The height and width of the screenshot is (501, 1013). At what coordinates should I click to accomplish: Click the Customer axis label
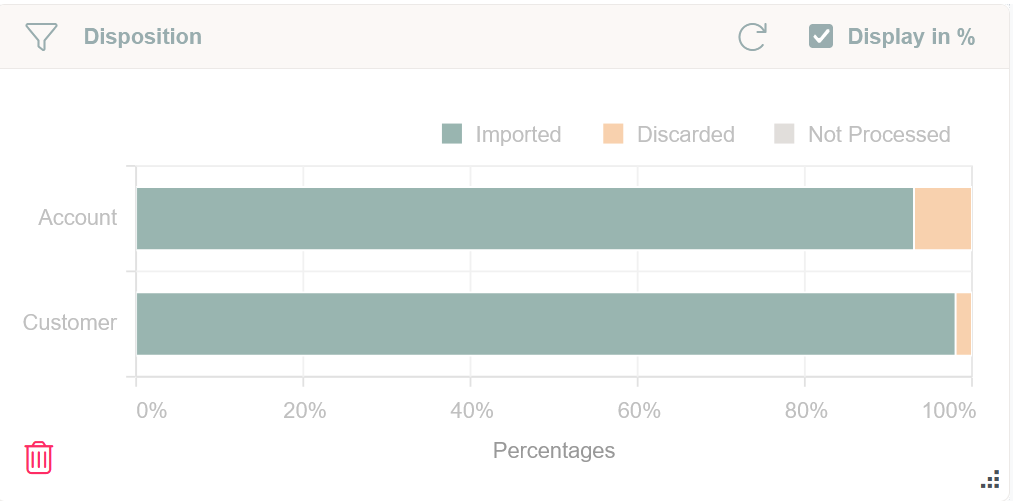70,322
